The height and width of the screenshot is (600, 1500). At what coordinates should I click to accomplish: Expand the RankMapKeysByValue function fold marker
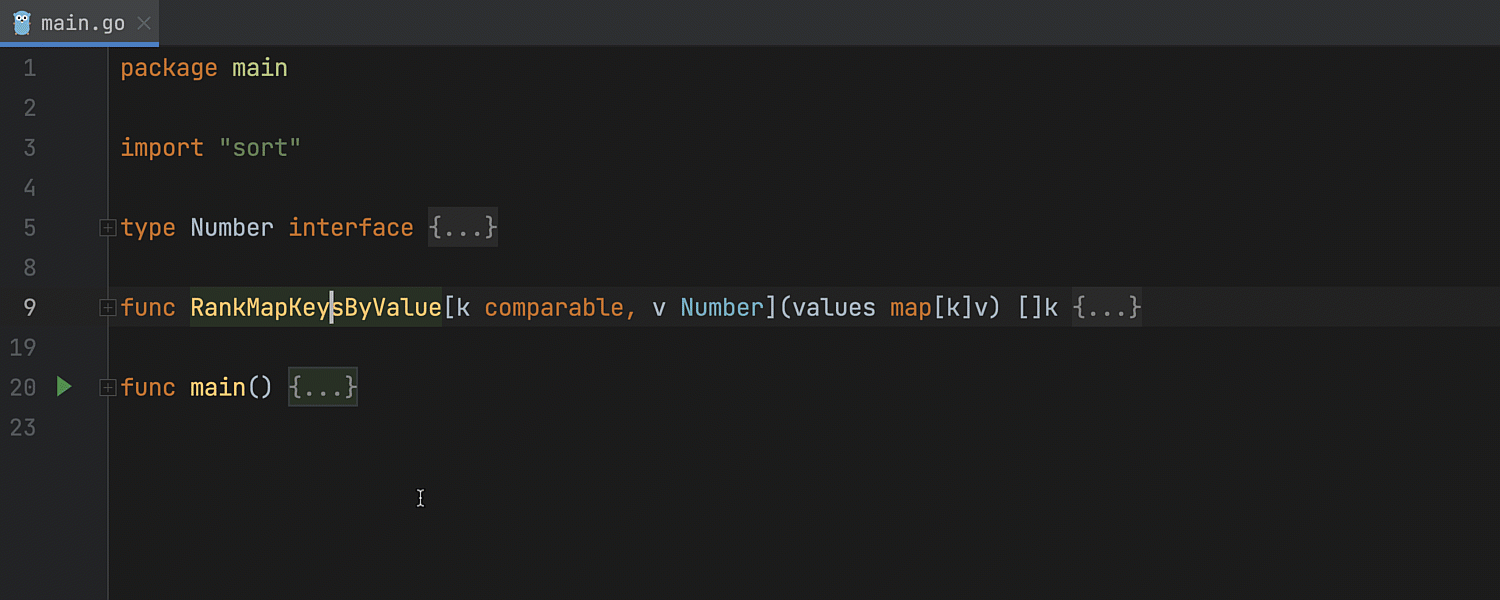pos(107,308)
